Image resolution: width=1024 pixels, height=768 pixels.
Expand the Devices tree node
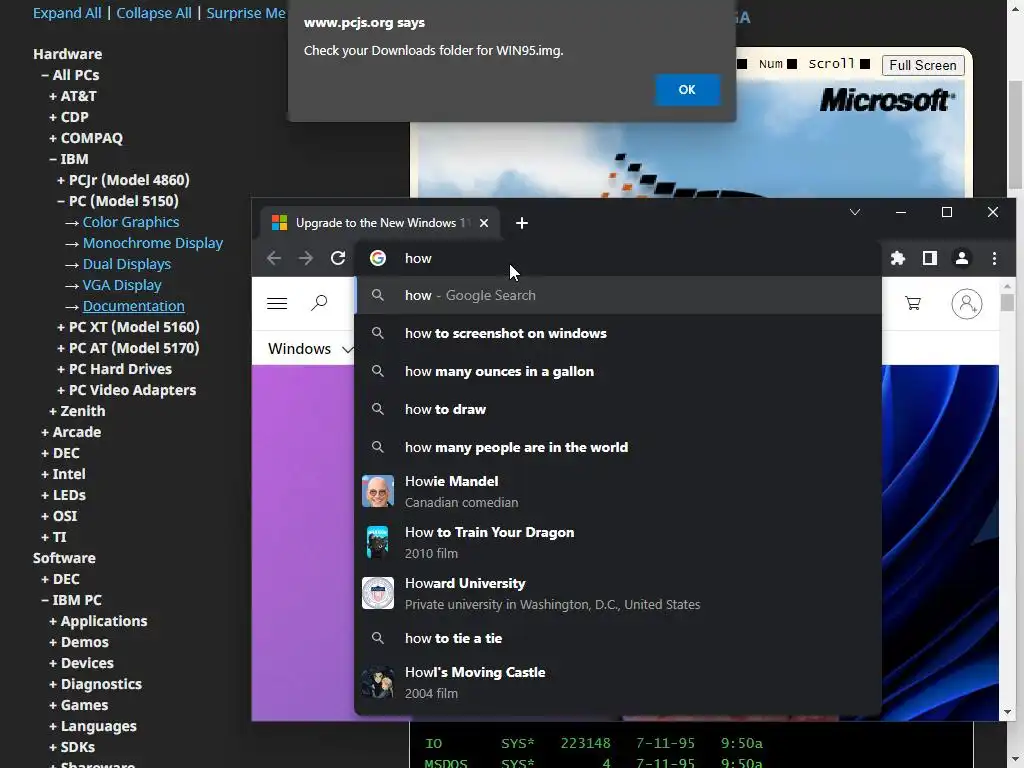(x=81, y=663)
